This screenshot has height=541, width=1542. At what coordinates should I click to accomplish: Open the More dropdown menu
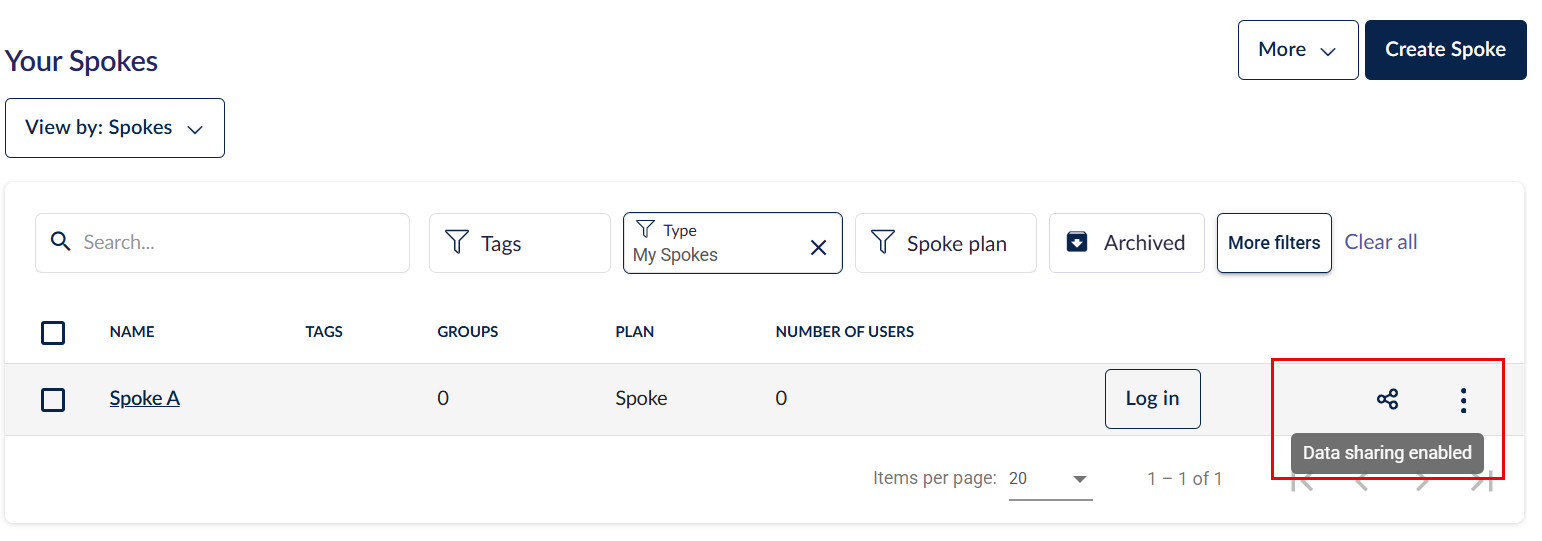point(1297,50)
